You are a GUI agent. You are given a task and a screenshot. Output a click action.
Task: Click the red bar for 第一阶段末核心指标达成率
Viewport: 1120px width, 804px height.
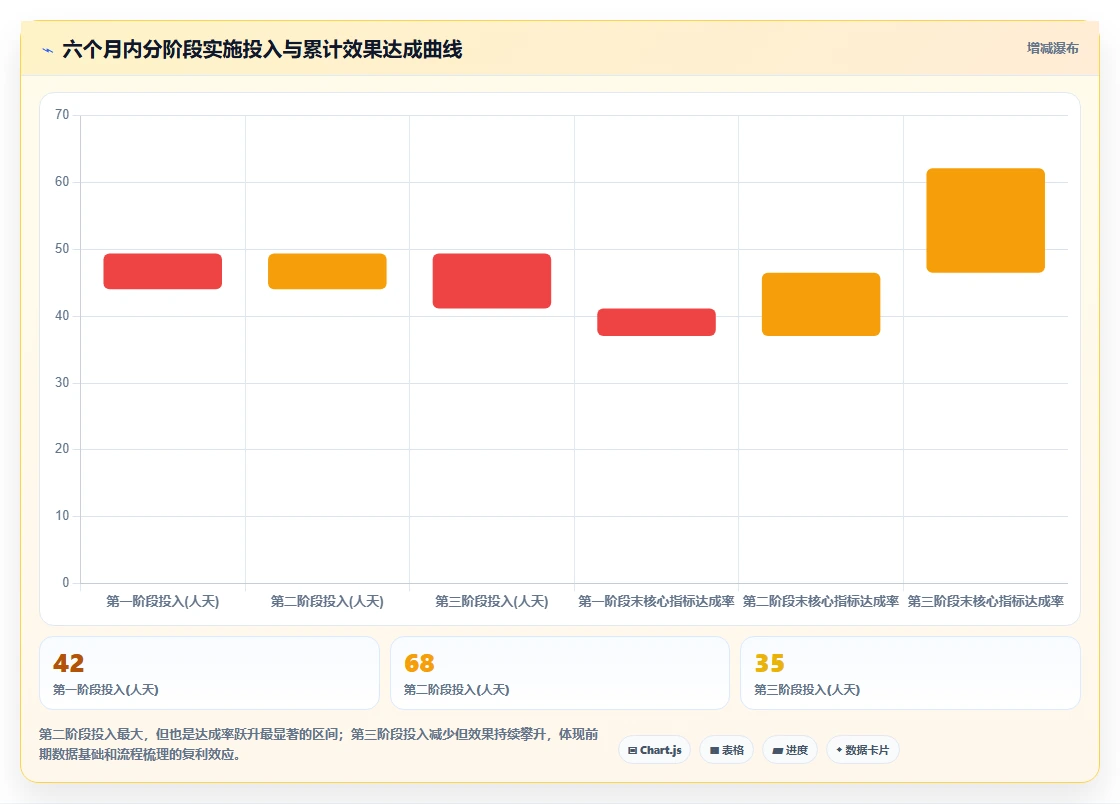pyautogui.click(x=656, y=322)
